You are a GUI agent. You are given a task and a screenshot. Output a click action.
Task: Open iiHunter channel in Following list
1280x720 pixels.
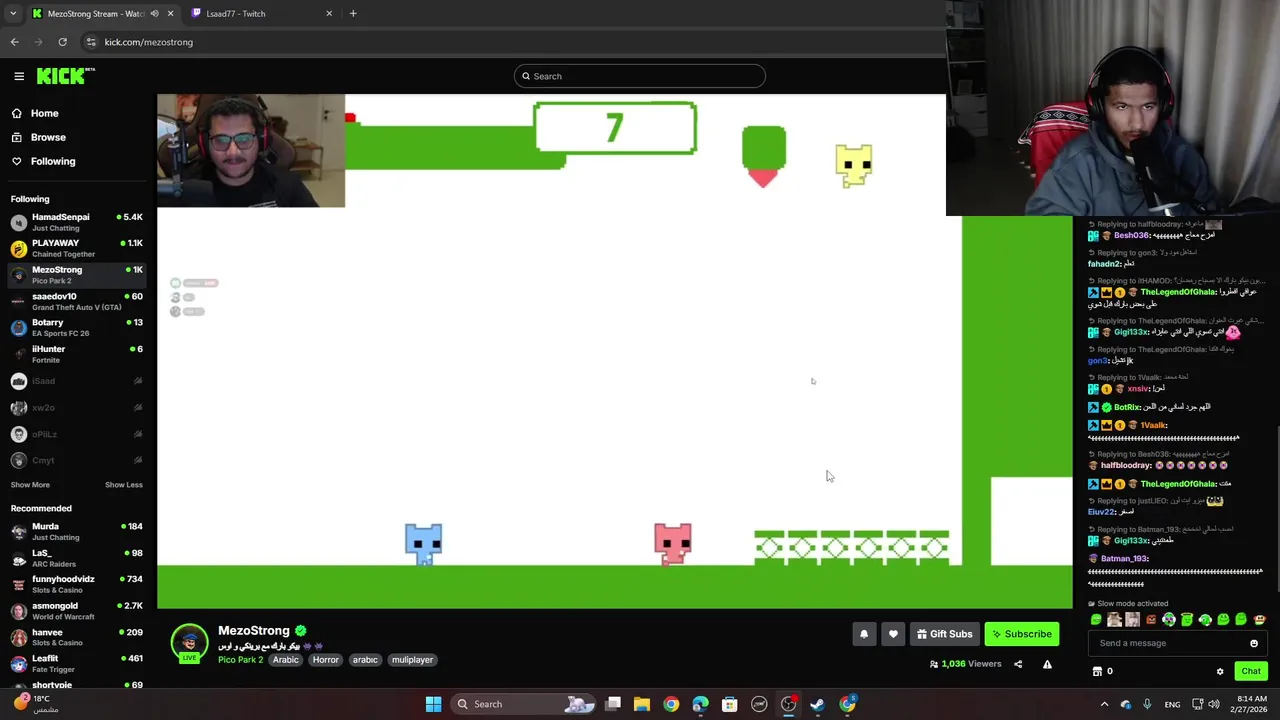coord(77,354)
